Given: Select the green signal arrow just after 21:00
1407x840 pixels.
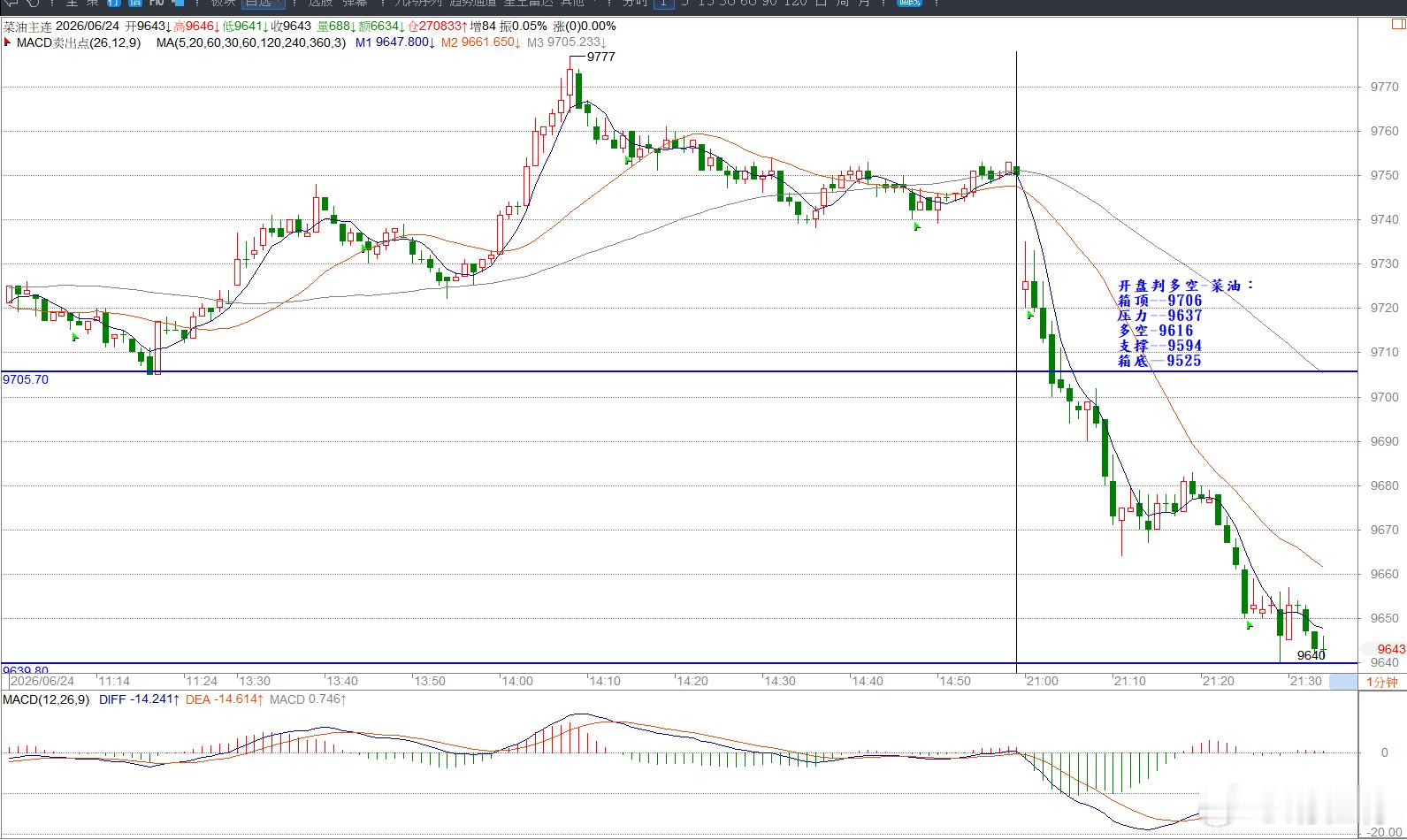Looking at the screenshot, I should click(x=1030, y=315).
